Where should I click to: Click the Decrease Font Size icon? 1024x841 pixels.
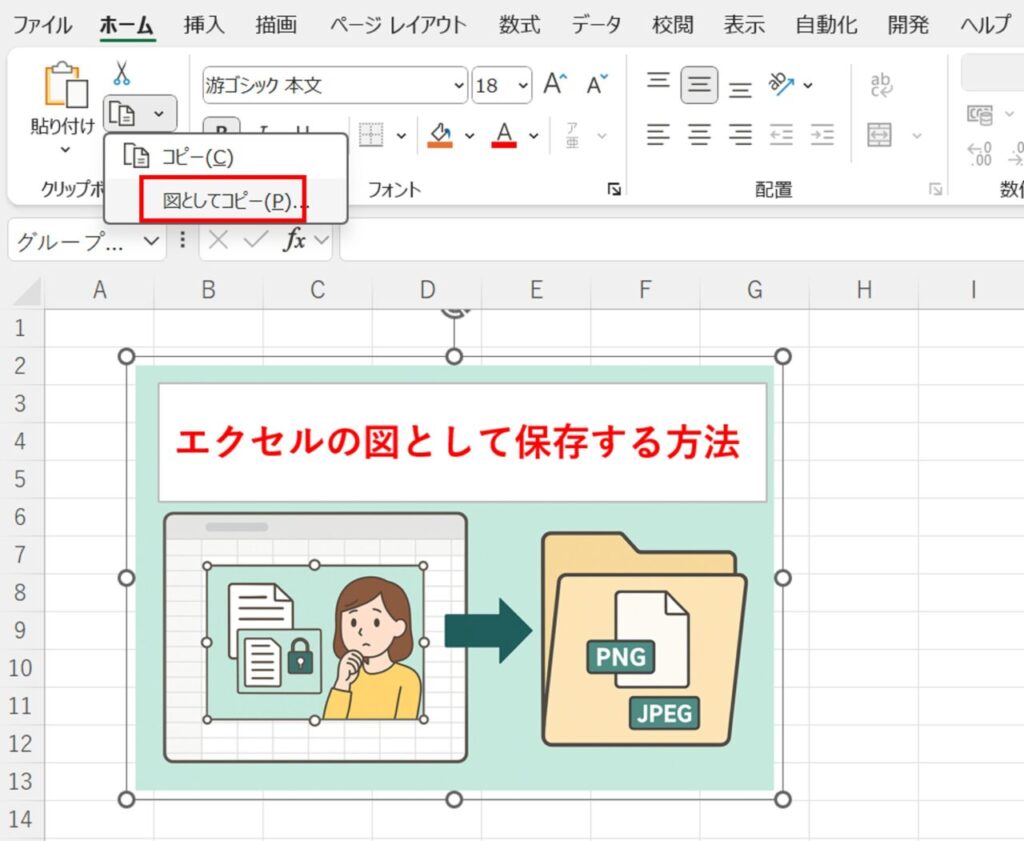(595, 84)
